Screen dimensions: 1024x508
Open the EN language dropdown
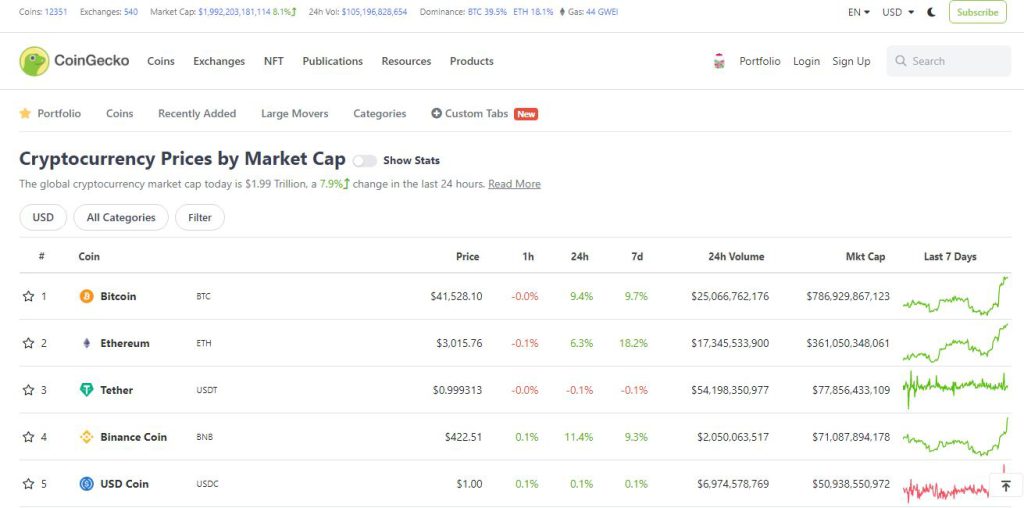[x=859, y=12]
